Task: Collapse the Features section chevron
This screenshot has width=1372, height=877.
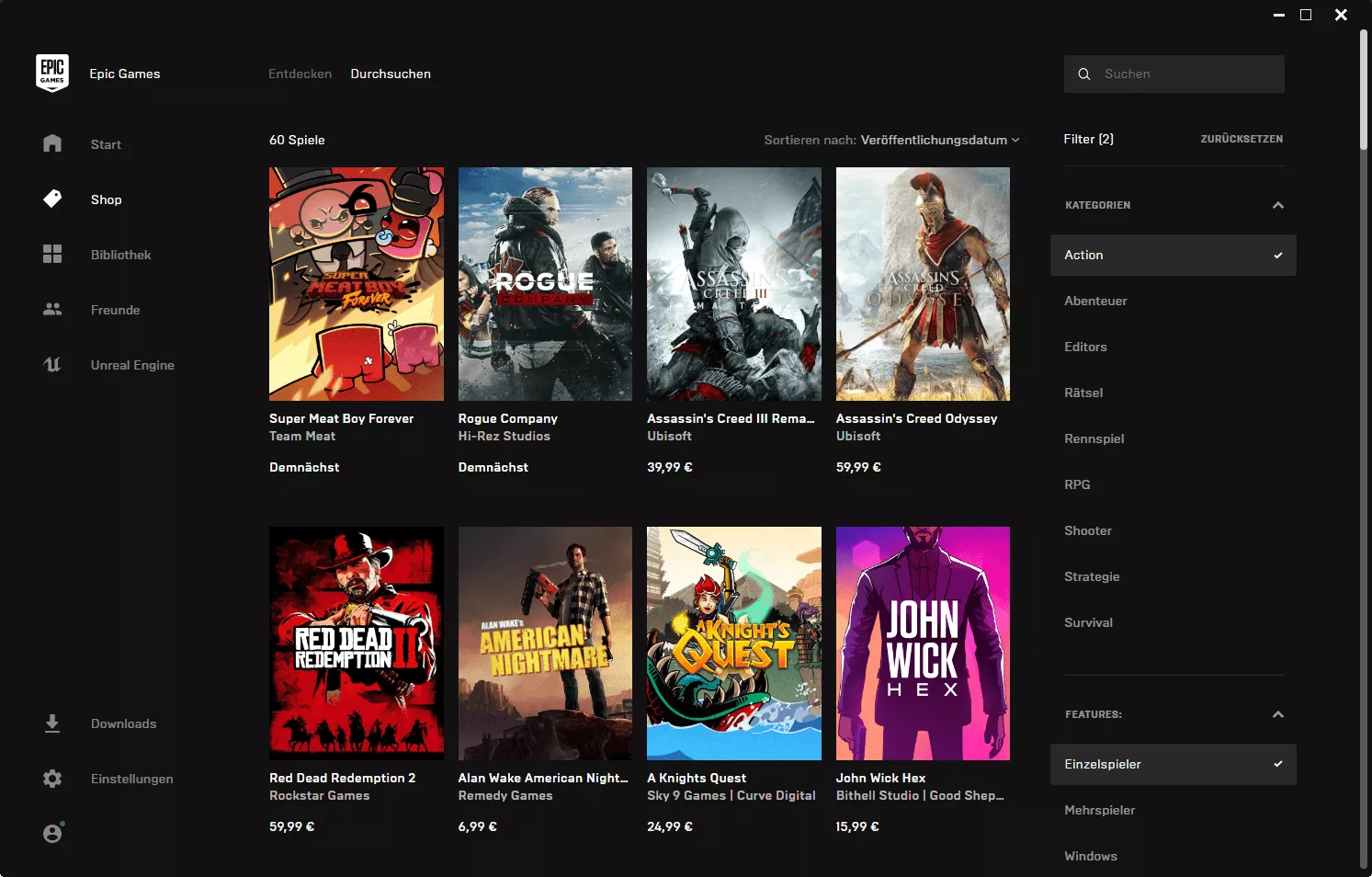Action: pos(1277,714)
